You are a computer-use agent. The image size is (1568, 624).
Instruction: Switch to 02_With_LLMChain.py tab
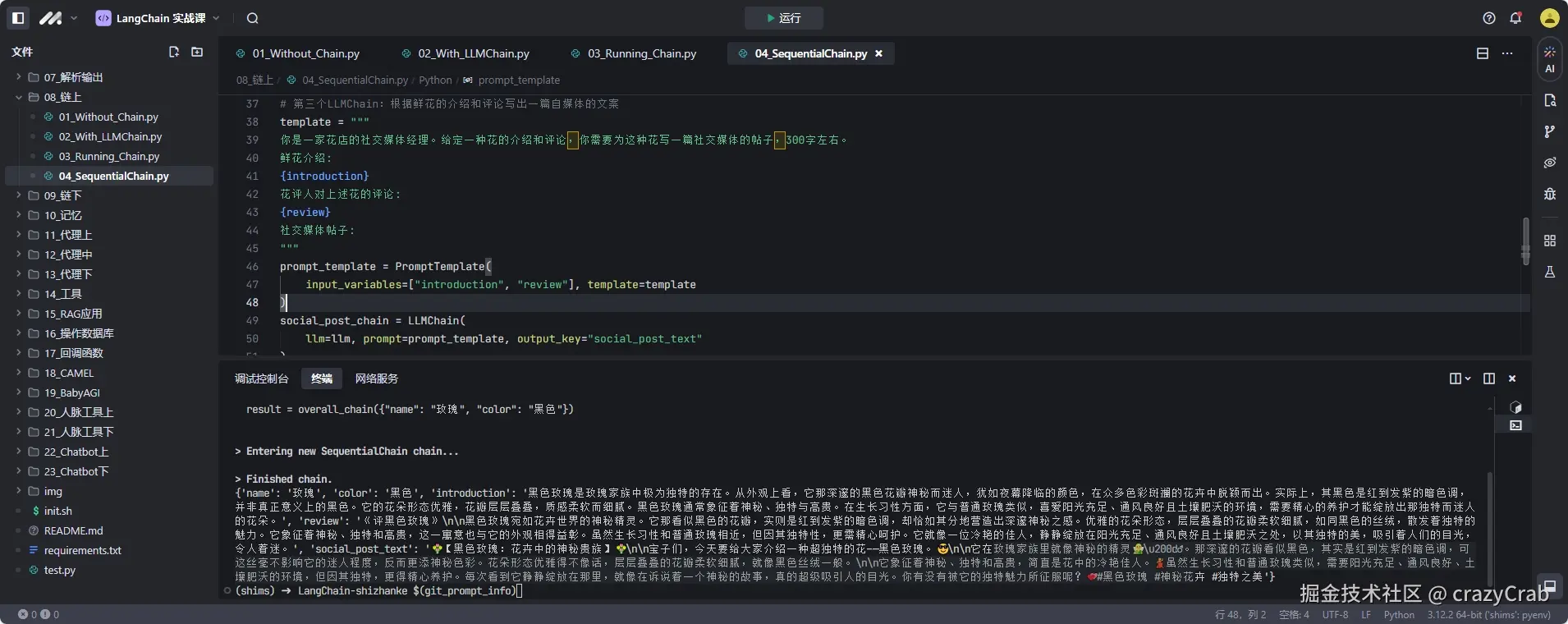click(473, 53)
